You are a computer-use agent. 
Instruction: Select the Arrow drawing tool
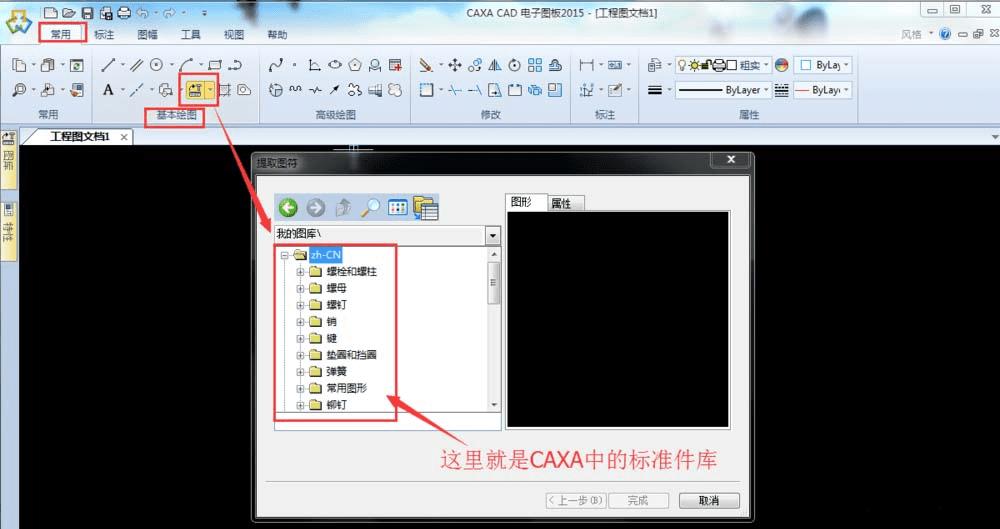[335, 90]
